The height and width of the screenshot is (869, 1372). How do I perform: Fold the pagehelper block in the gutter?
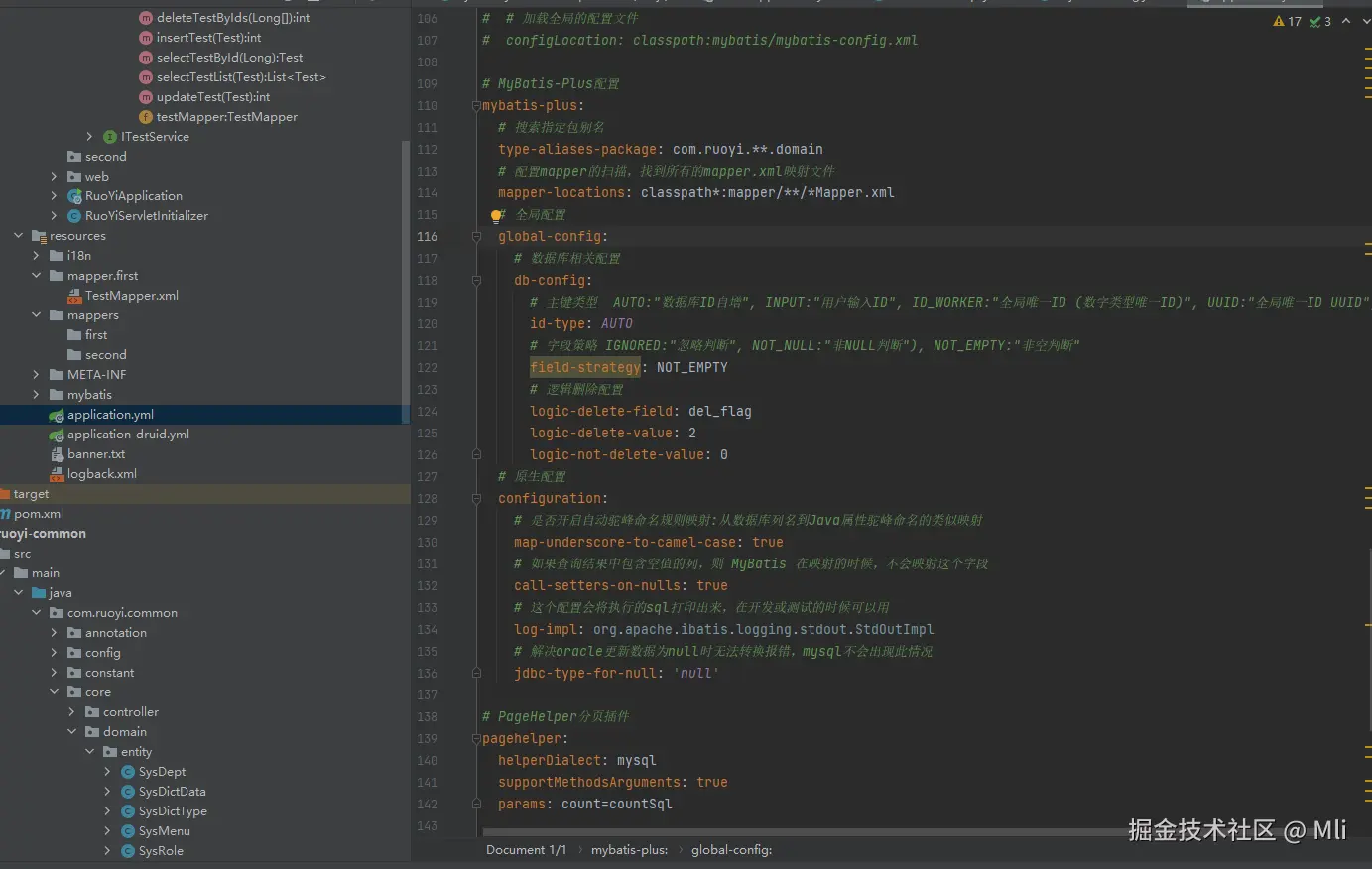coord(476,739)
